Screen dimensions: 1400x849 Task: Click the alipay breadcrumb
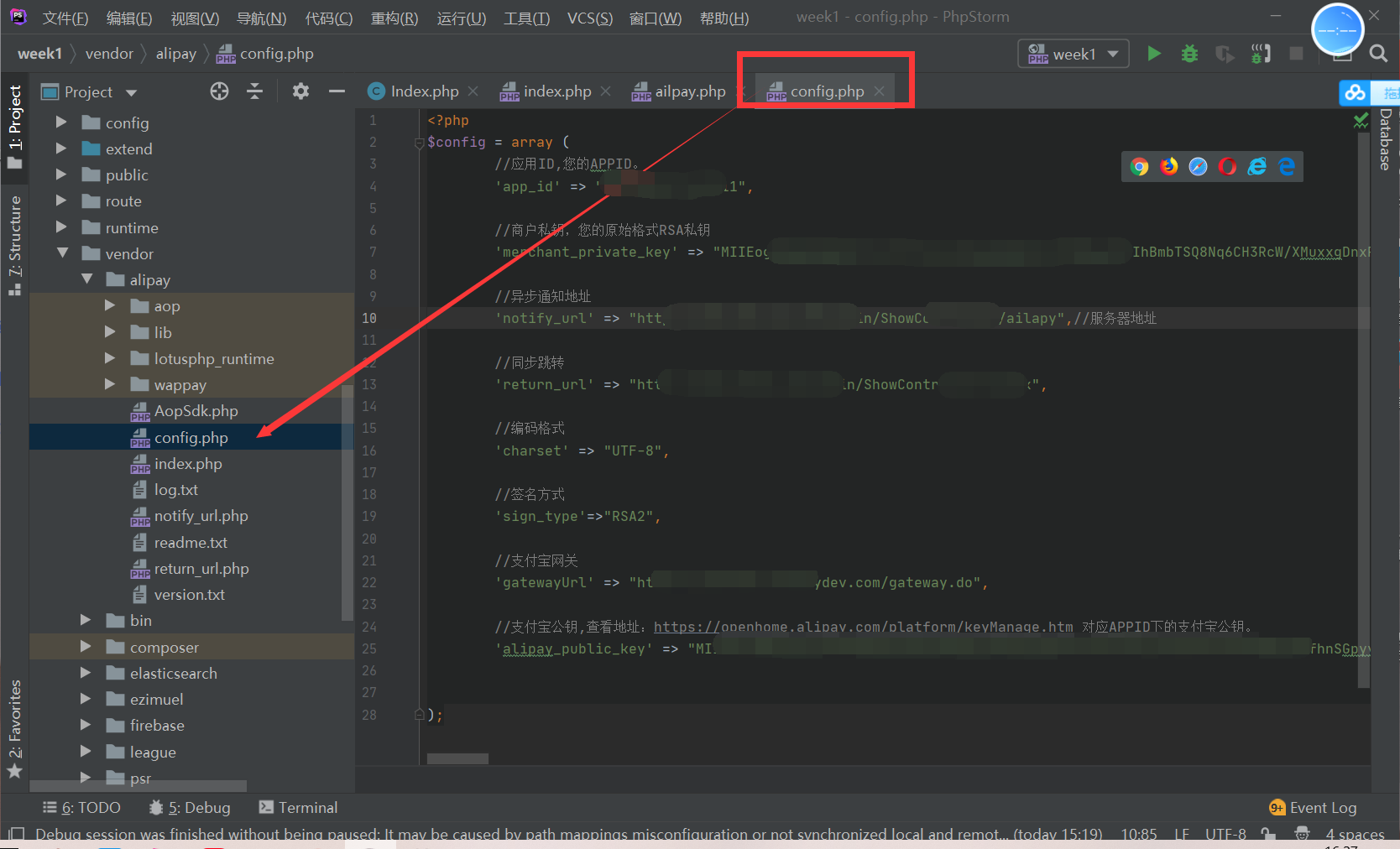pyautogui.click(x=176, y=54)
